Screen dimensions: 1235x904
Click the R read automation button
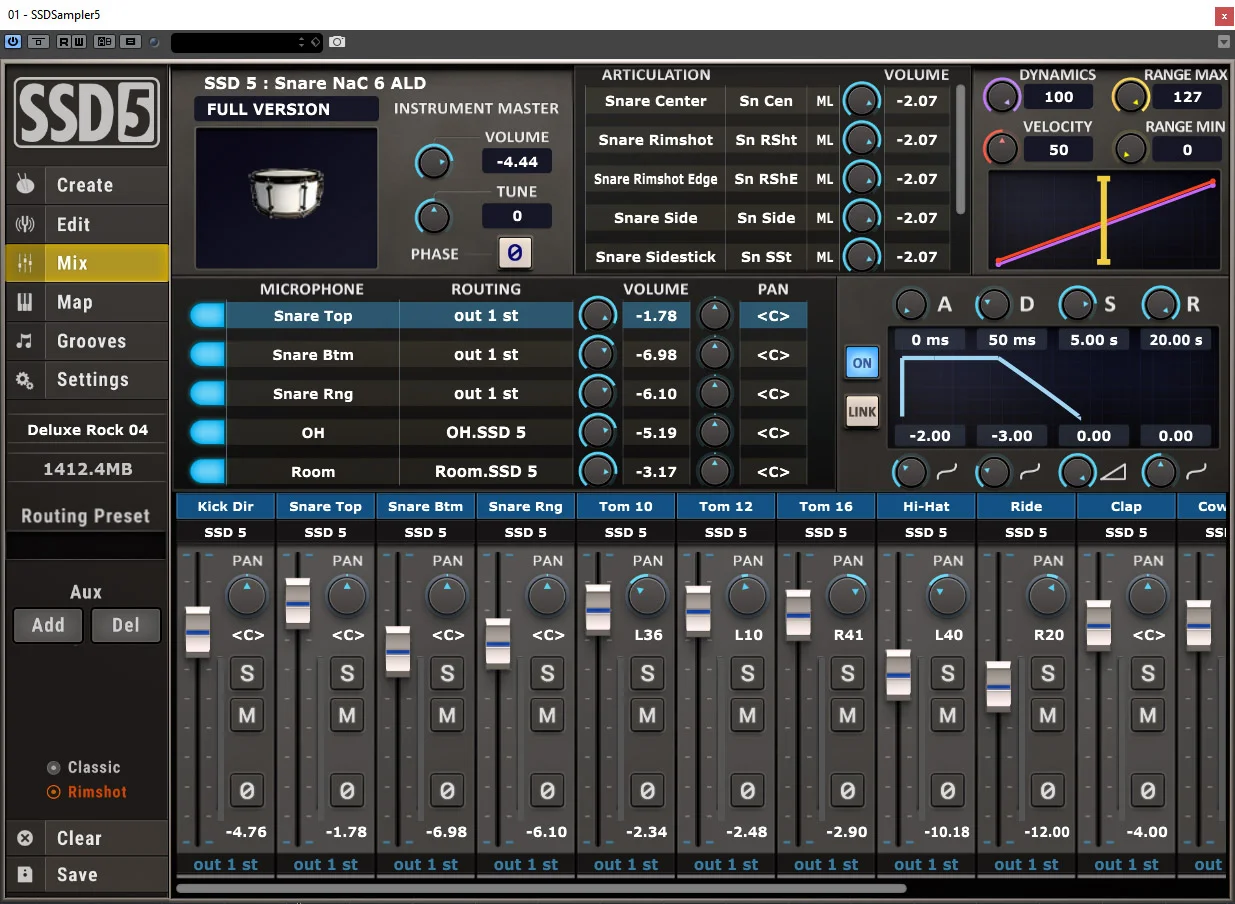[x=64, y=42]
